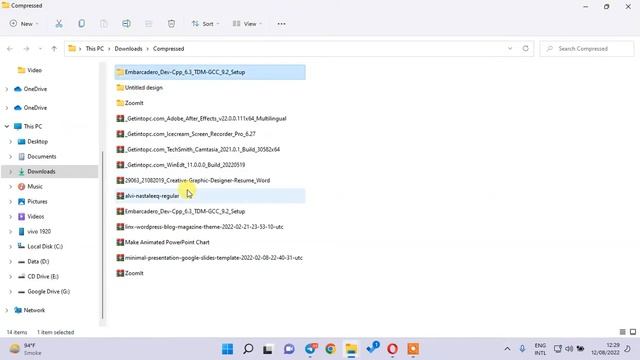Go up one folder level arrow
The height and width of the screenshot is (360, 640).
point(54,49)
